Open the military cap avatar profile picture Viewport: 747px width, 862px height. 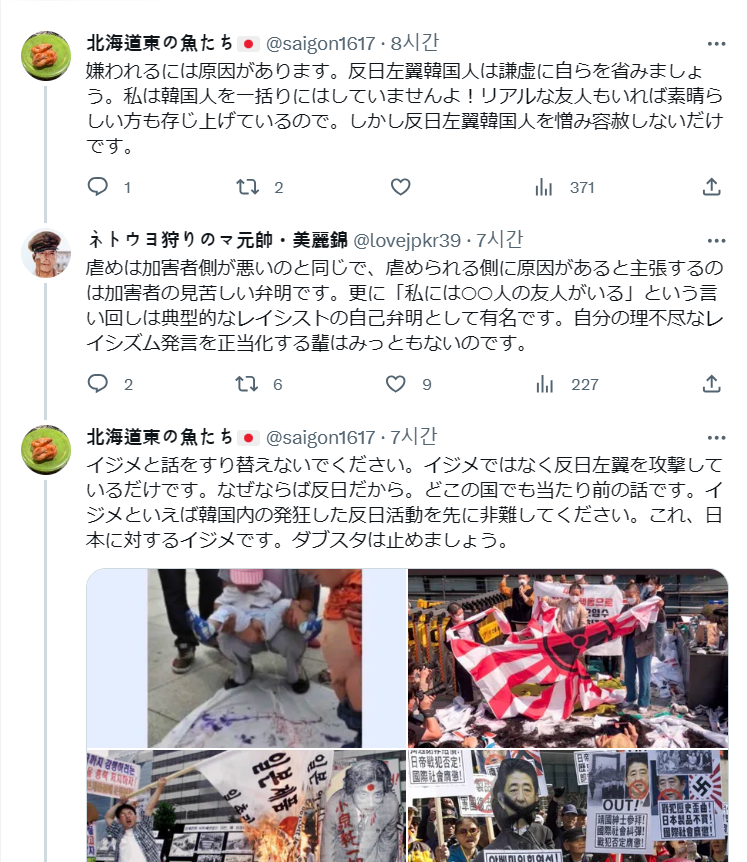[46, 253]
